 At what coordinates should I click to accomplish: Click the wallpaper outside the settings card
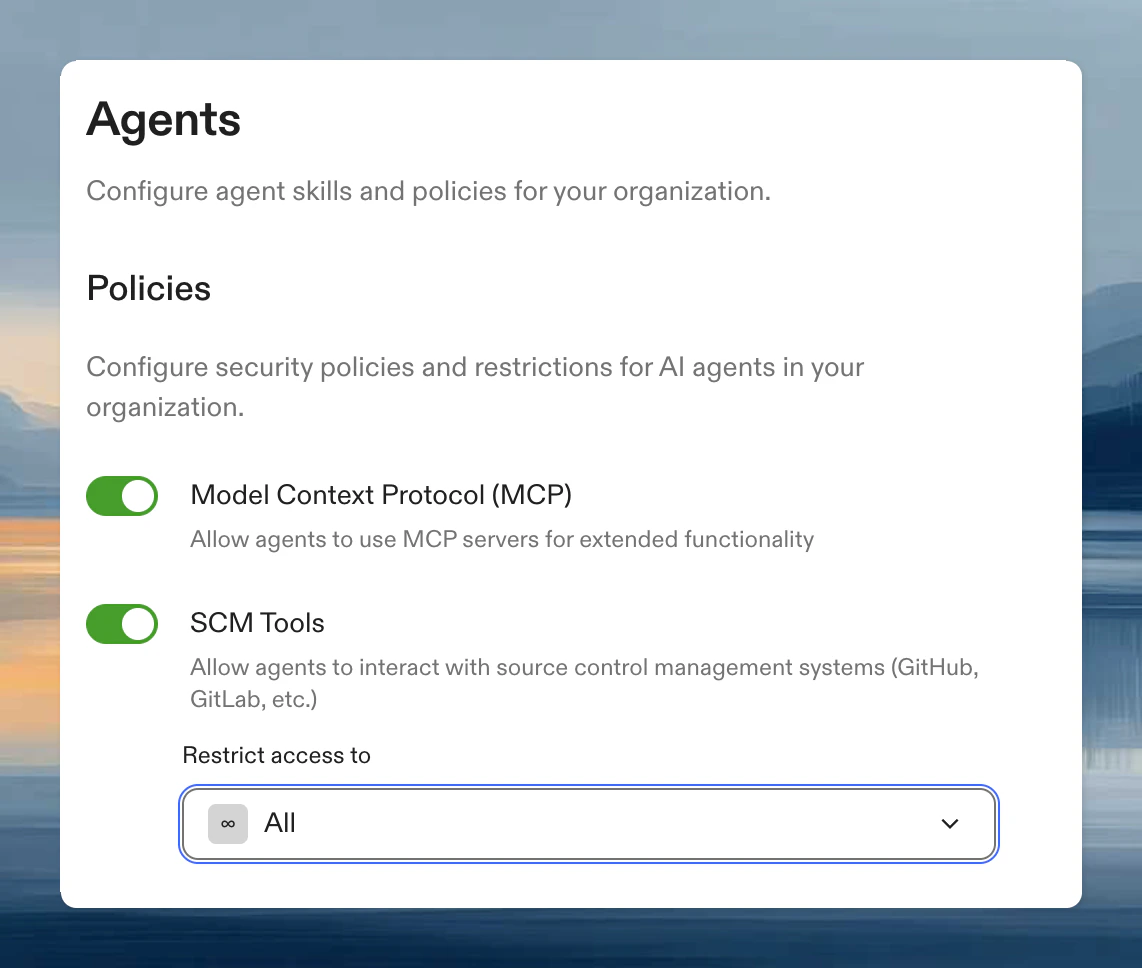point(30,480)
